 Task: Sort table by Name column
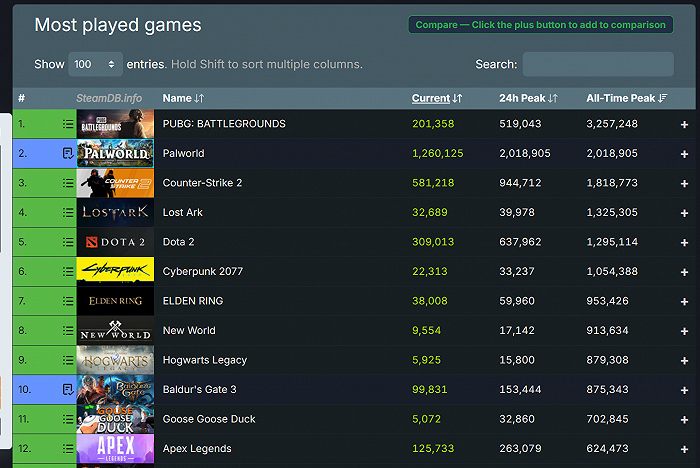click(183, 98)
